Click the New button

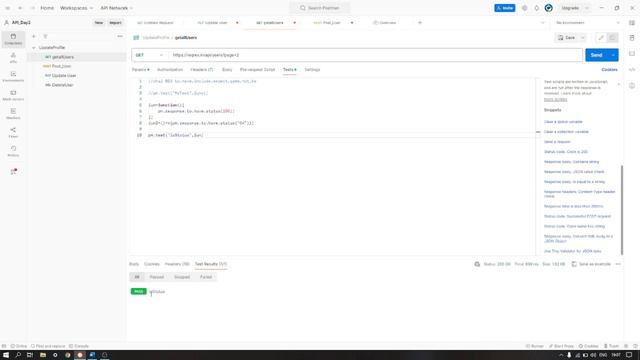(x=99, y=23)
